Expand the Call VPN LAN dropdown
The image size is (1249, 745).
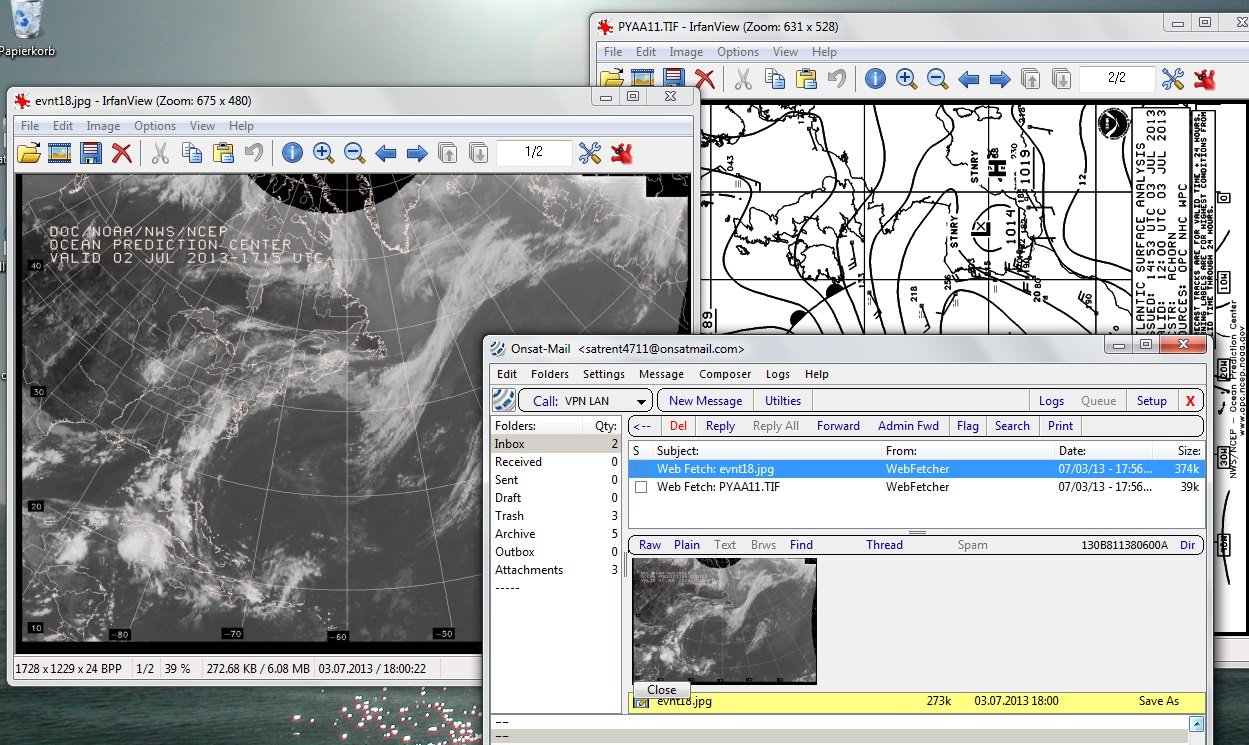pos(640,401)
